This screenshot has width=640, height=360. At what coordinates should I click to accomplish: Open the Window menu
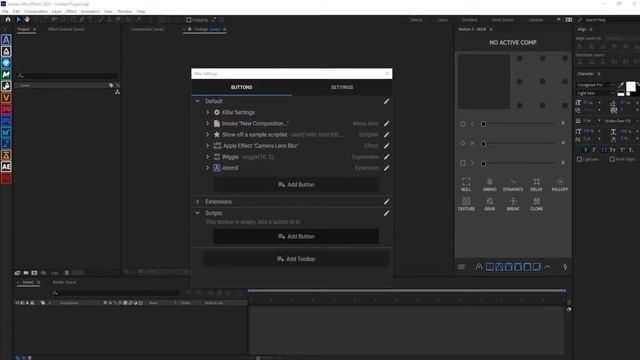124,11
